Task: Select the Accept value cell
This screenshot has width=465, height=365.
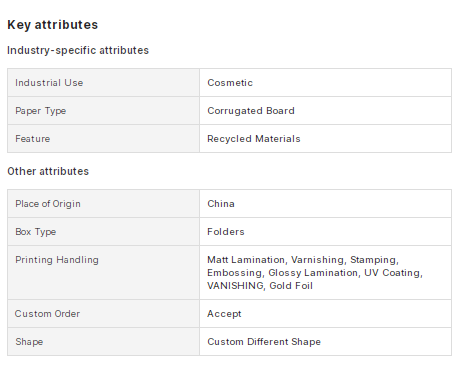Action: coord(326,314)
